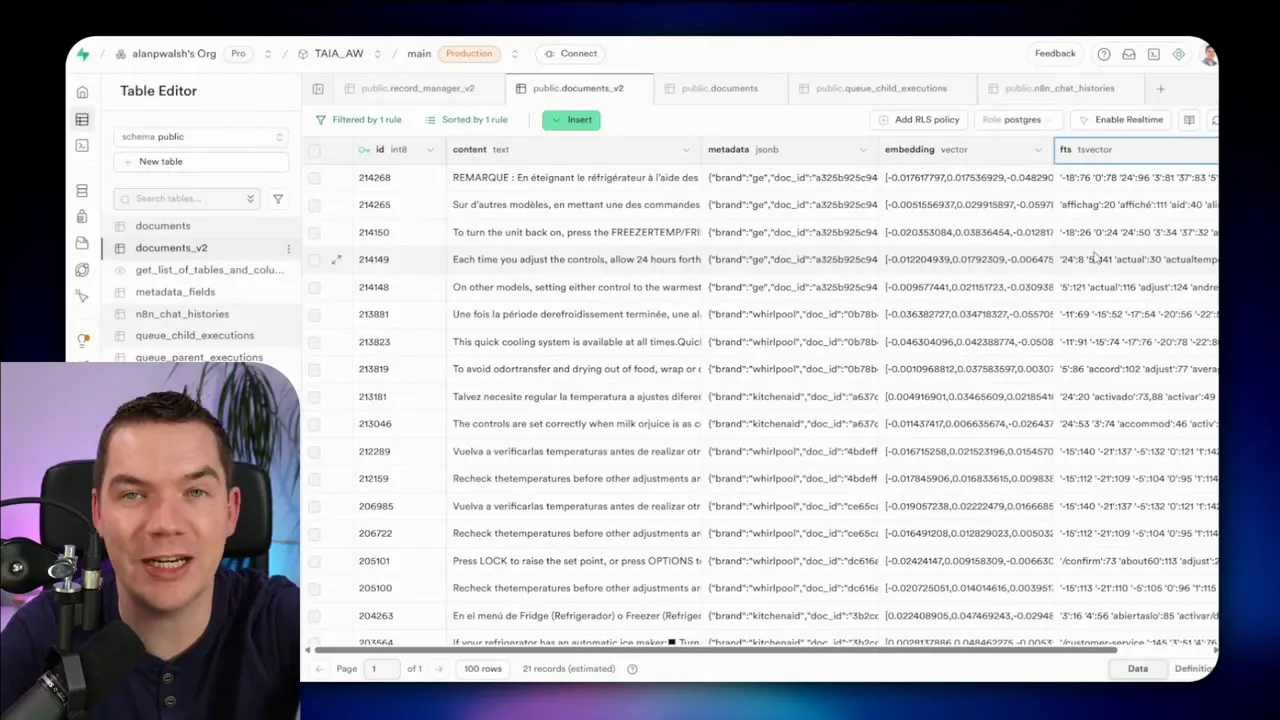
Task: Open the SQL Editor sidebar icon
Action: click(82, 146)
